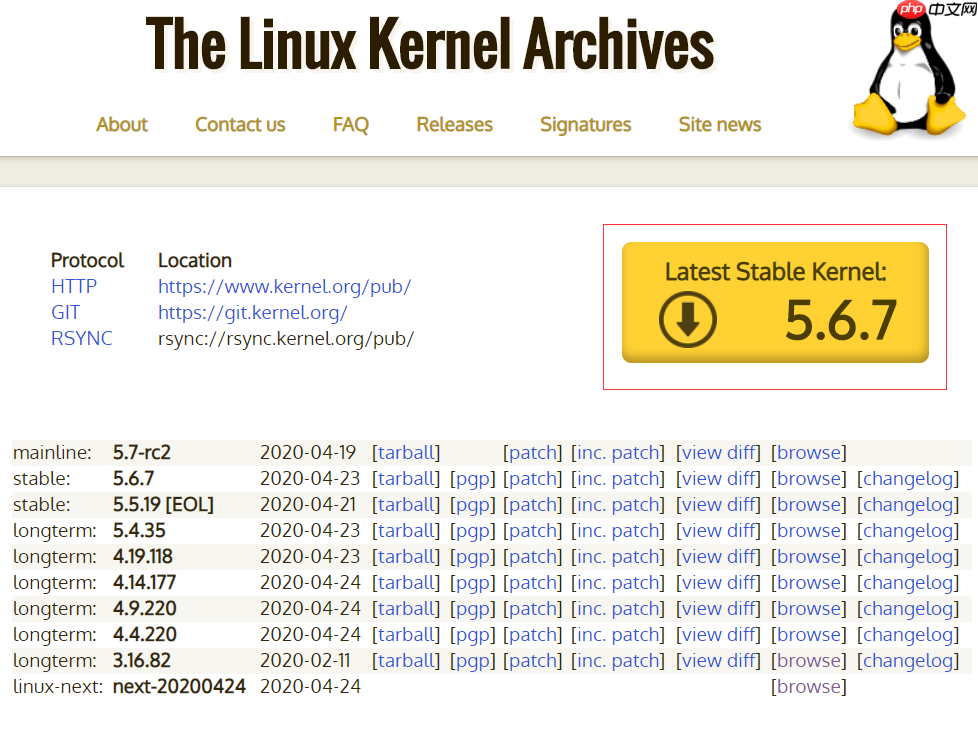Screen dimensions: 978x729
Task: Open the Releases page
Action: pos(454,125)
